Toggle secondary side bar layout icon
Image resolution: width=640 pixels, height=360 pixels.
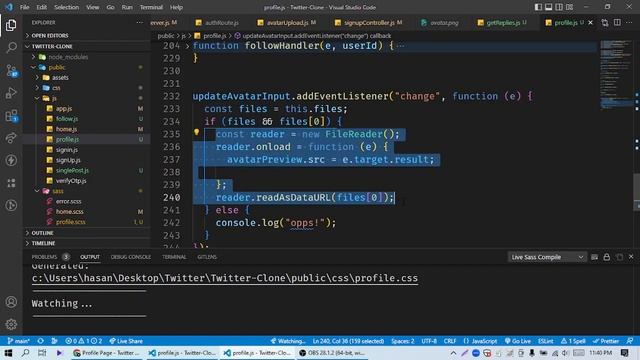point(559,7)
